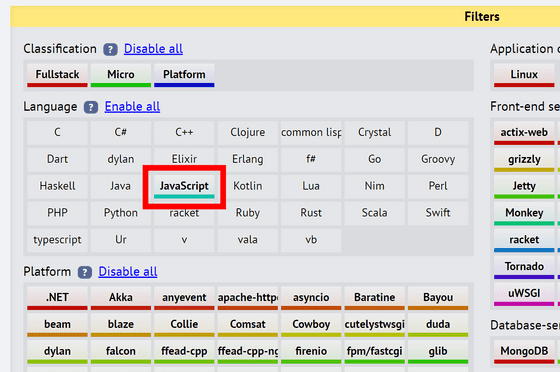Enable the Rust language filter

pyautogui.click(x=311, y=213)
